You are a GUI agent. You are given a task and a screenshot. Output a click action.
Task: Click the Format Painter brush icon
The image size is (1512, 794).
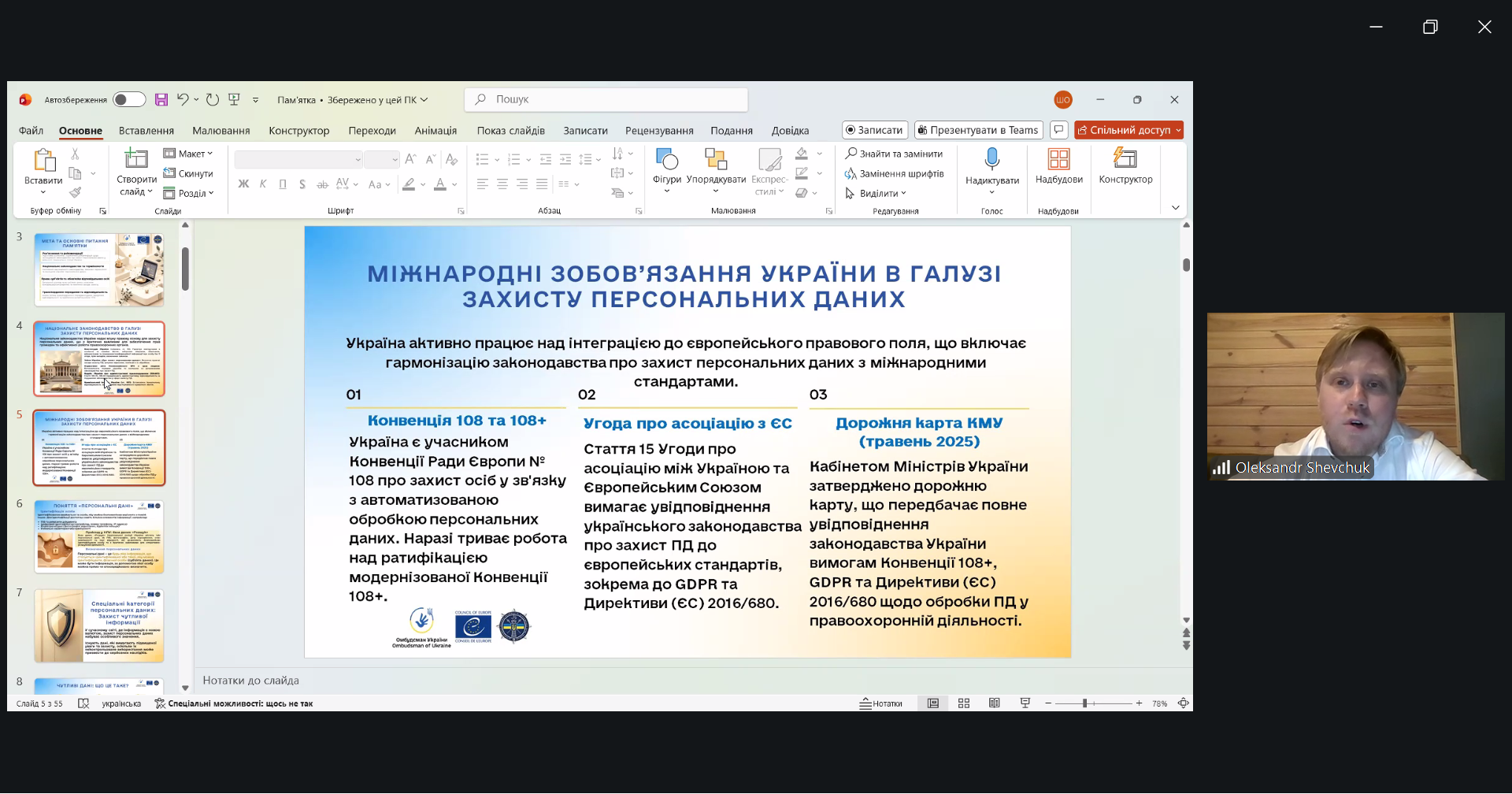76,192
